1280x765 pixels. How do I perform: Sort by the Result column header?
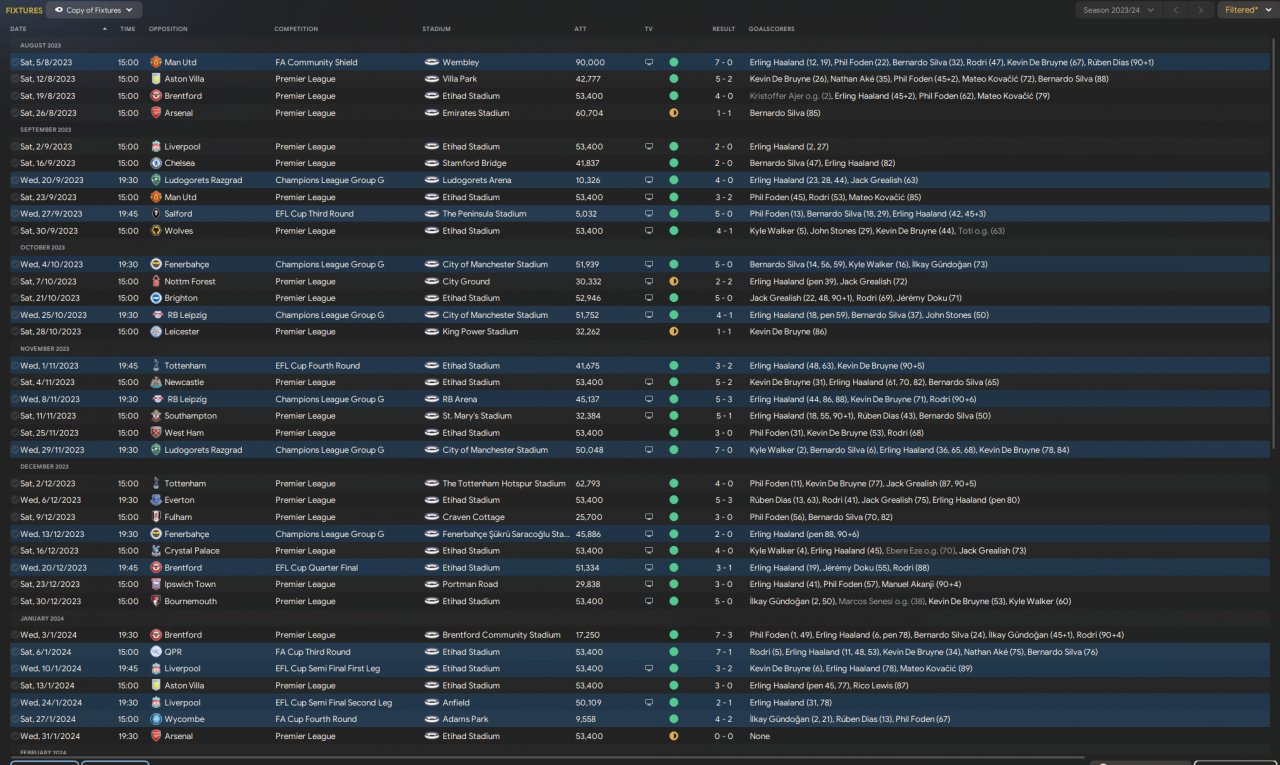[724, 29]
